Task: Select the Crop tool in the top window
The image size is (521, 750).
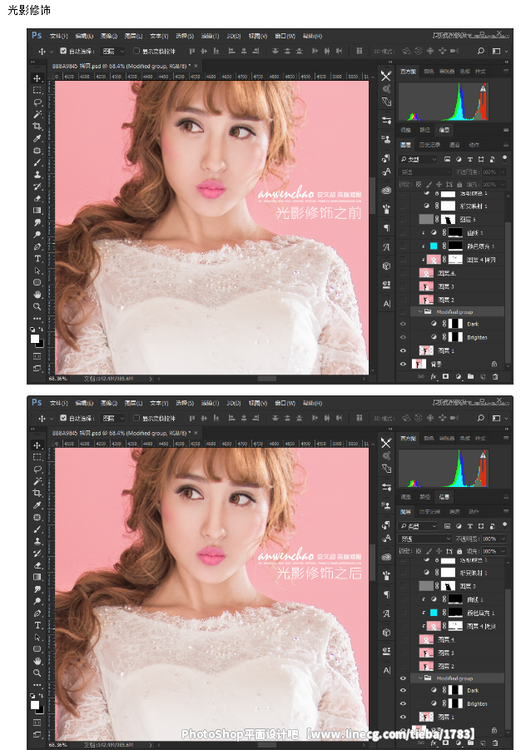Action: tap(37, 126)
